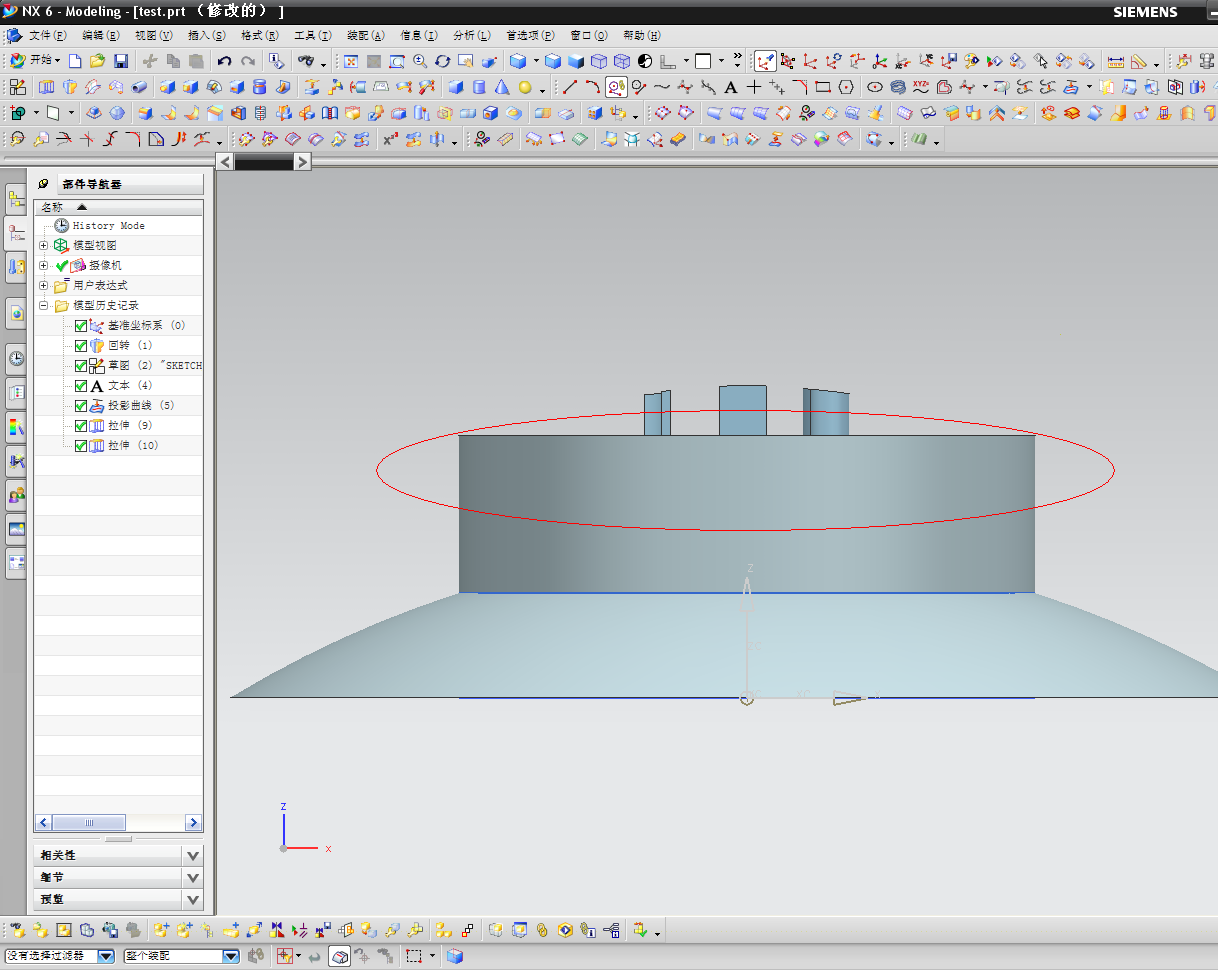
Task: Open the 分析(L) menu
Action: [471, 35]
